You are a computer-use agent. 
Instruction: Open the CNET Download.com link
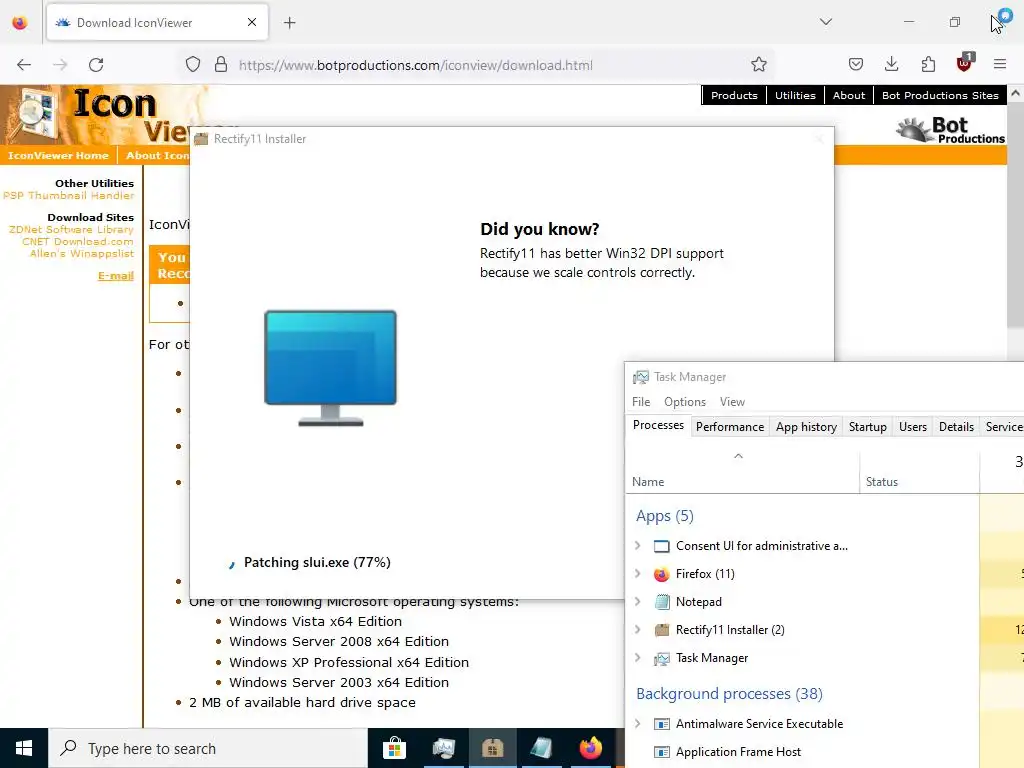pyautogui.click(x=78, y=241)
